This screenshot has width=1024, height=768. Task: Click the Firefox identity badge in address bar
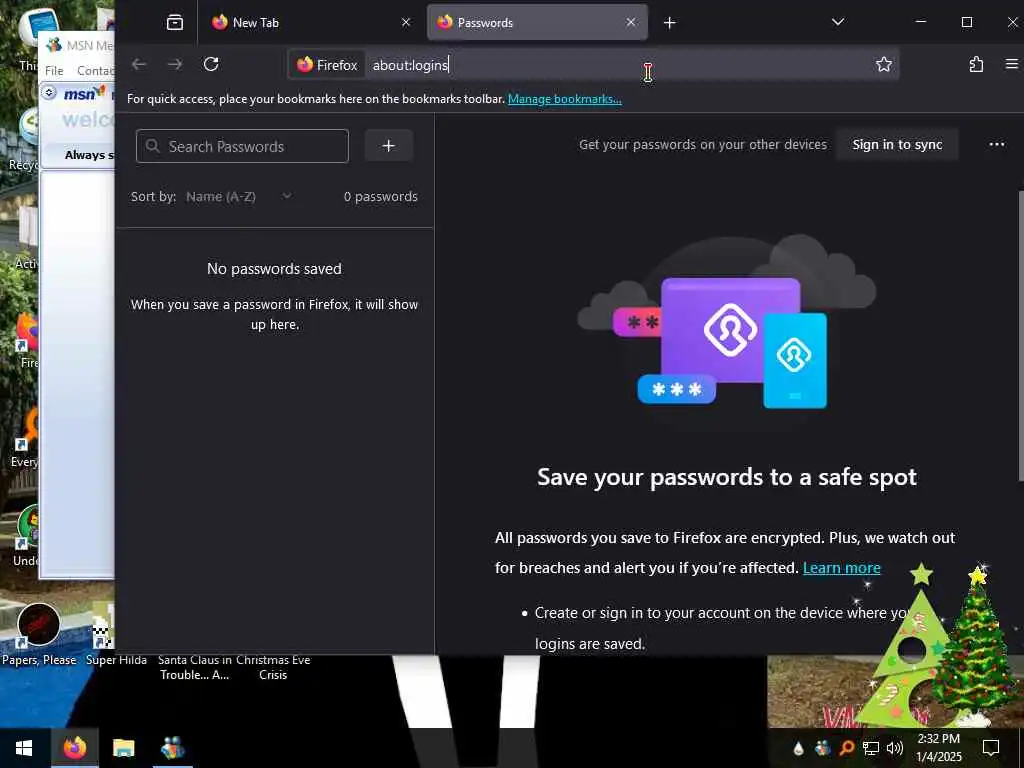click(x=327, y=65)
